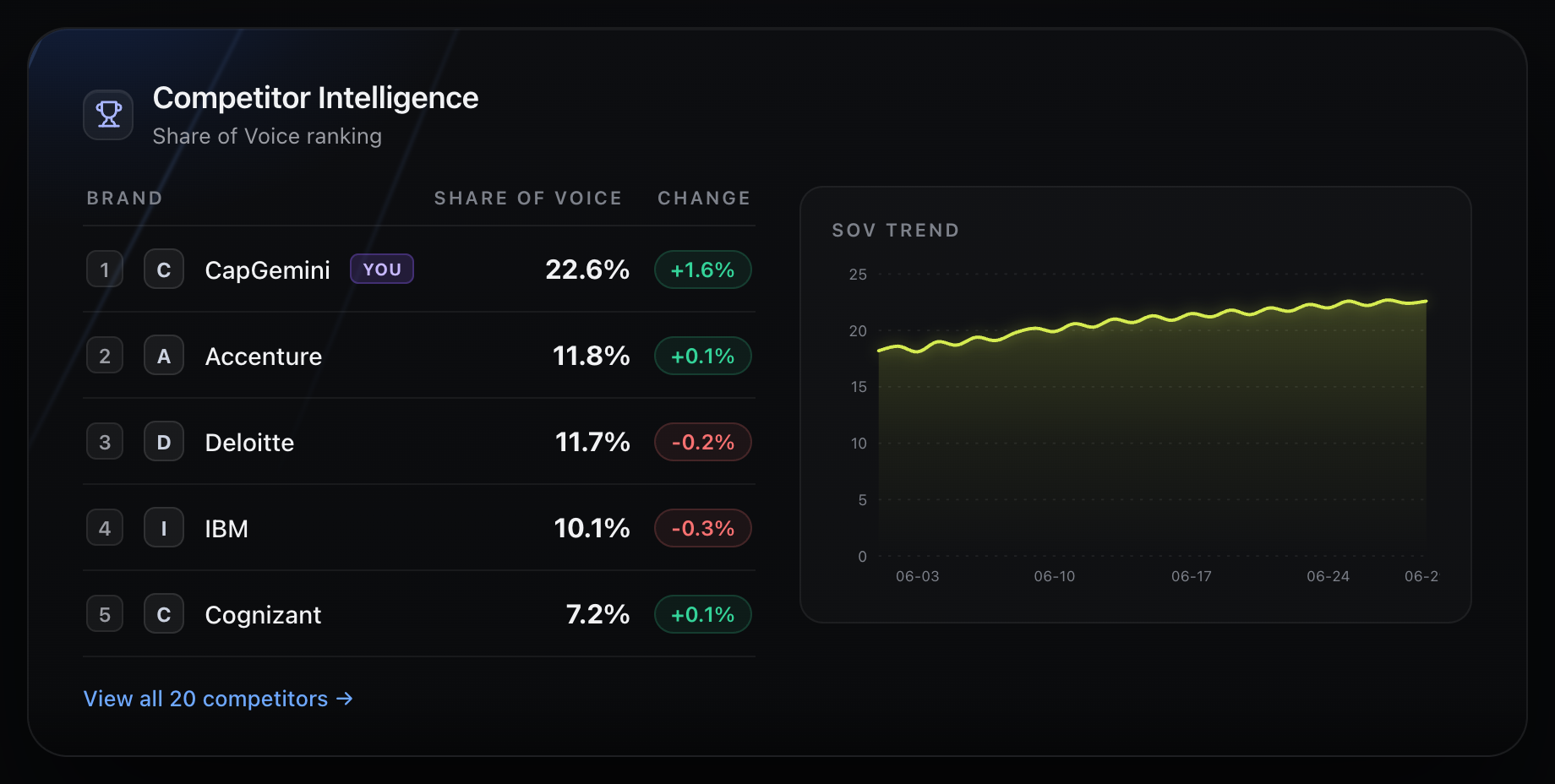
Task: Click the +0.1% change pill for Accenture
Action: [703, 356]
